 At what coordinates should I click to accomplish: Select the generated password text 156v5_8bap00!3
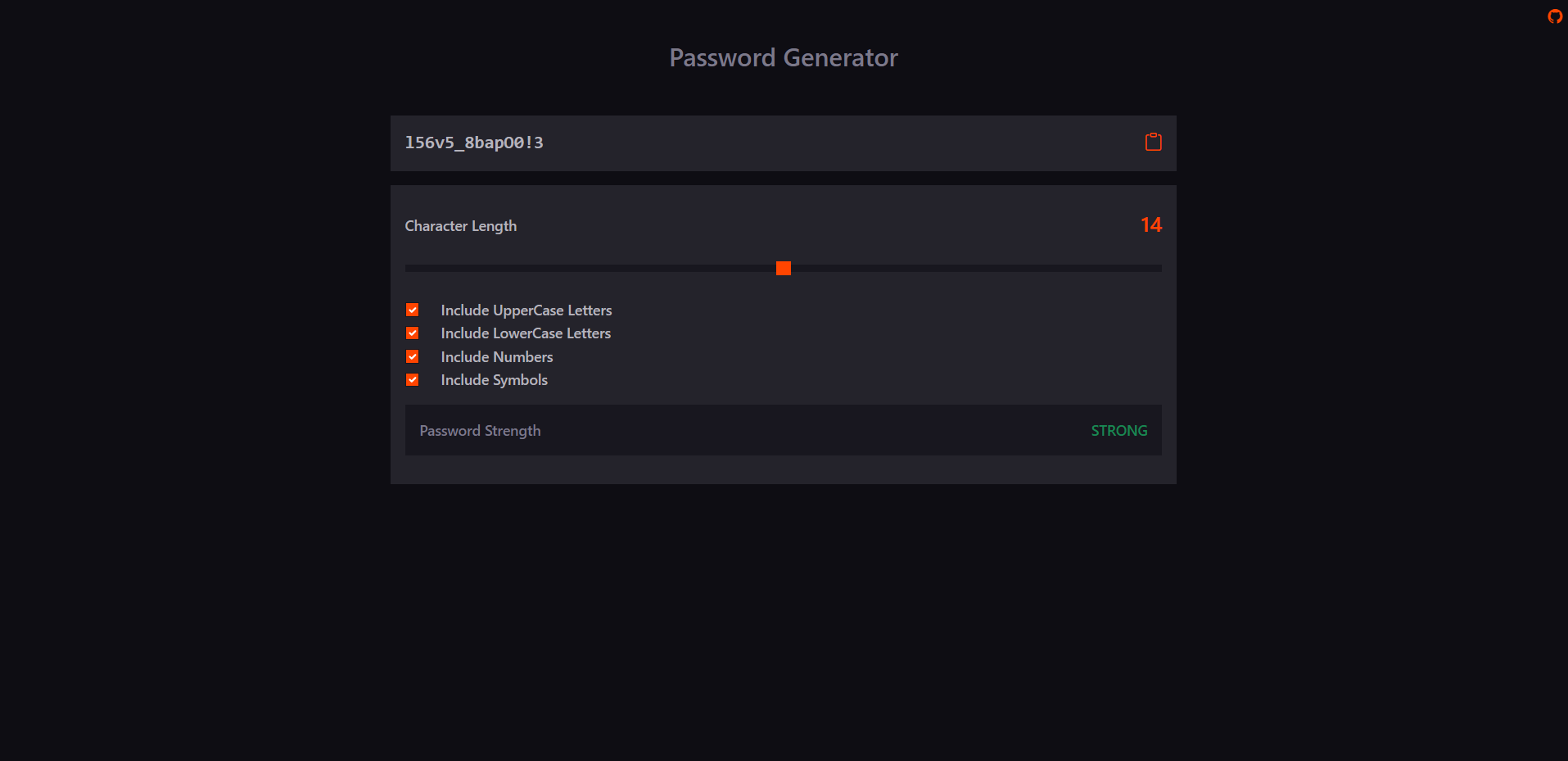475,143
